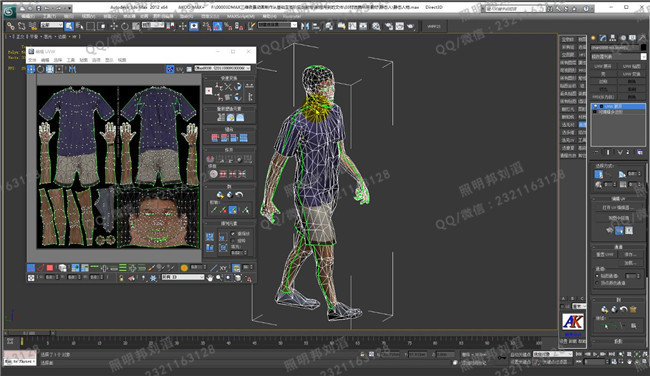This screenshot has height=376, width=650.
Task: Click the Pack icon in Arrange Elements panel
Action: click(210, 237)
